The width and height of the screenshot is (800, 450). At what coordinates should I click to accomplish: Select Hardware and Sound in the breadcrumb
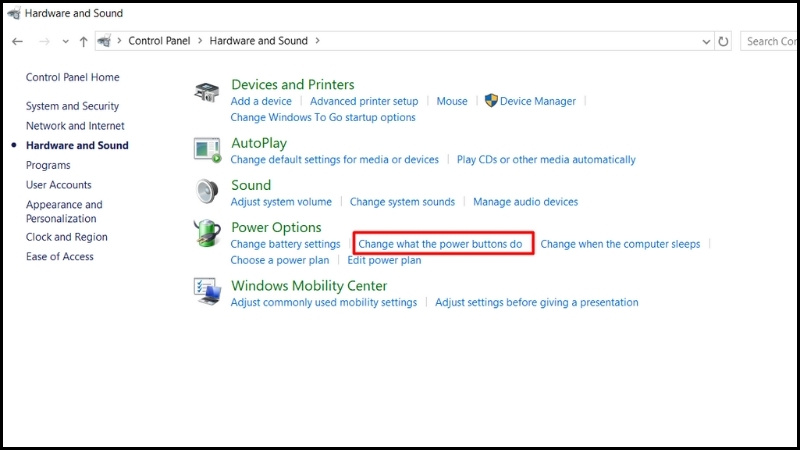click(259, 41)
